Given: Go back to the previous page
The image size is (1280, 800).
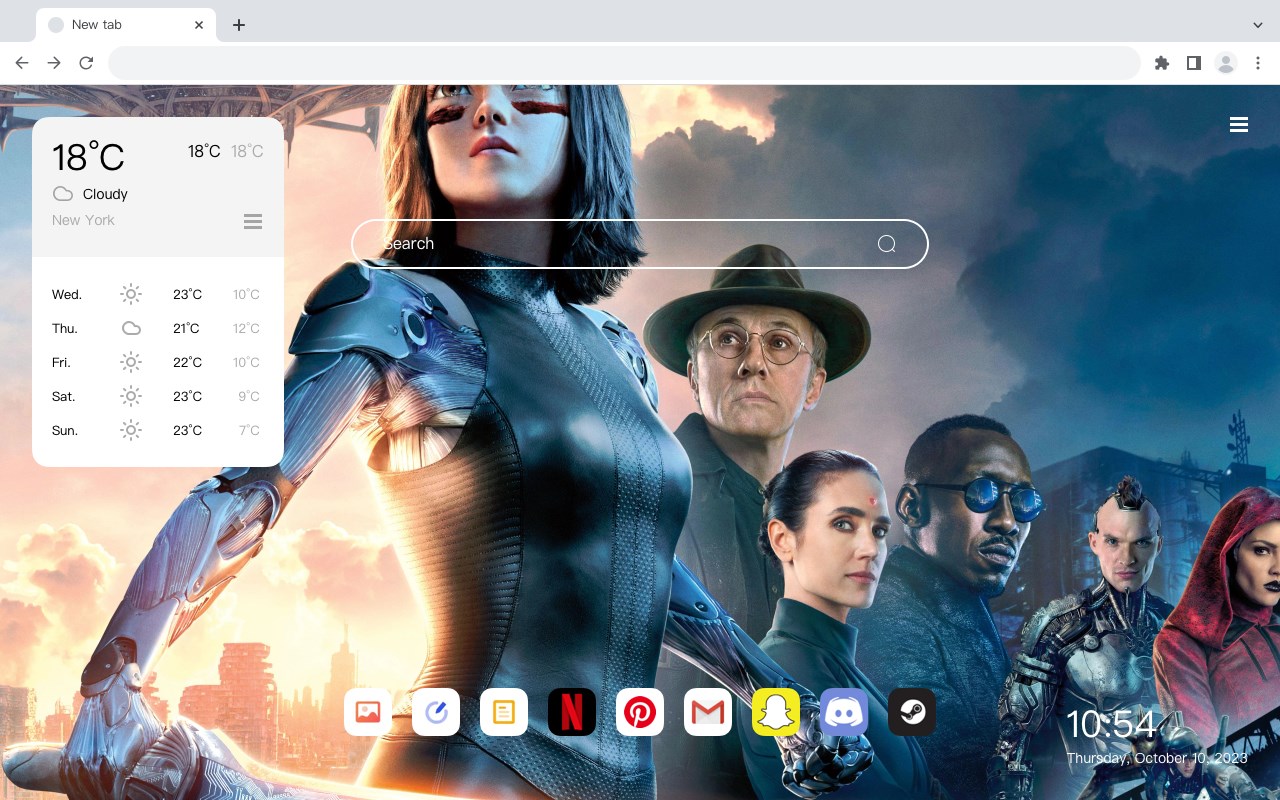Looking at the screenshot, I should [x=22, y=63].
